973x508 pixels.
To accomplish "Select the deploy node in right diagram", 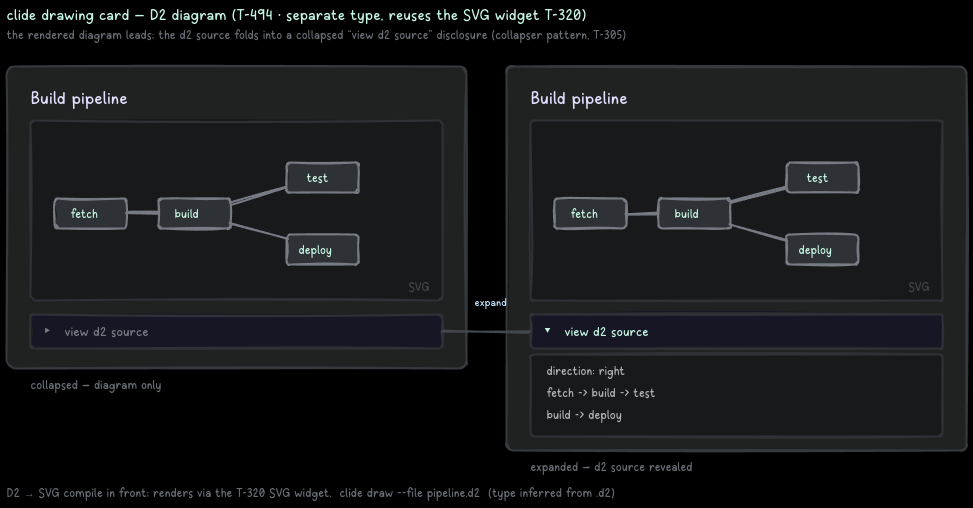I will [x=822, y=249].
